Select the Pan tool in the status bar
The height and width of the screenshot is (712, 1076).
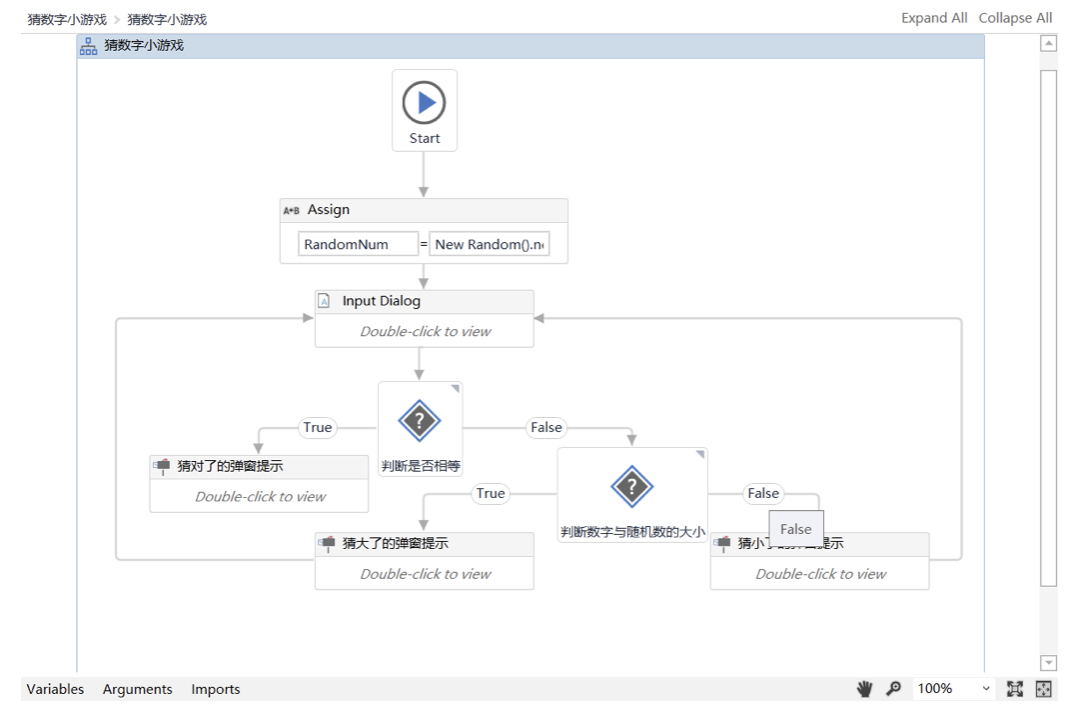(x=864, y=689)
